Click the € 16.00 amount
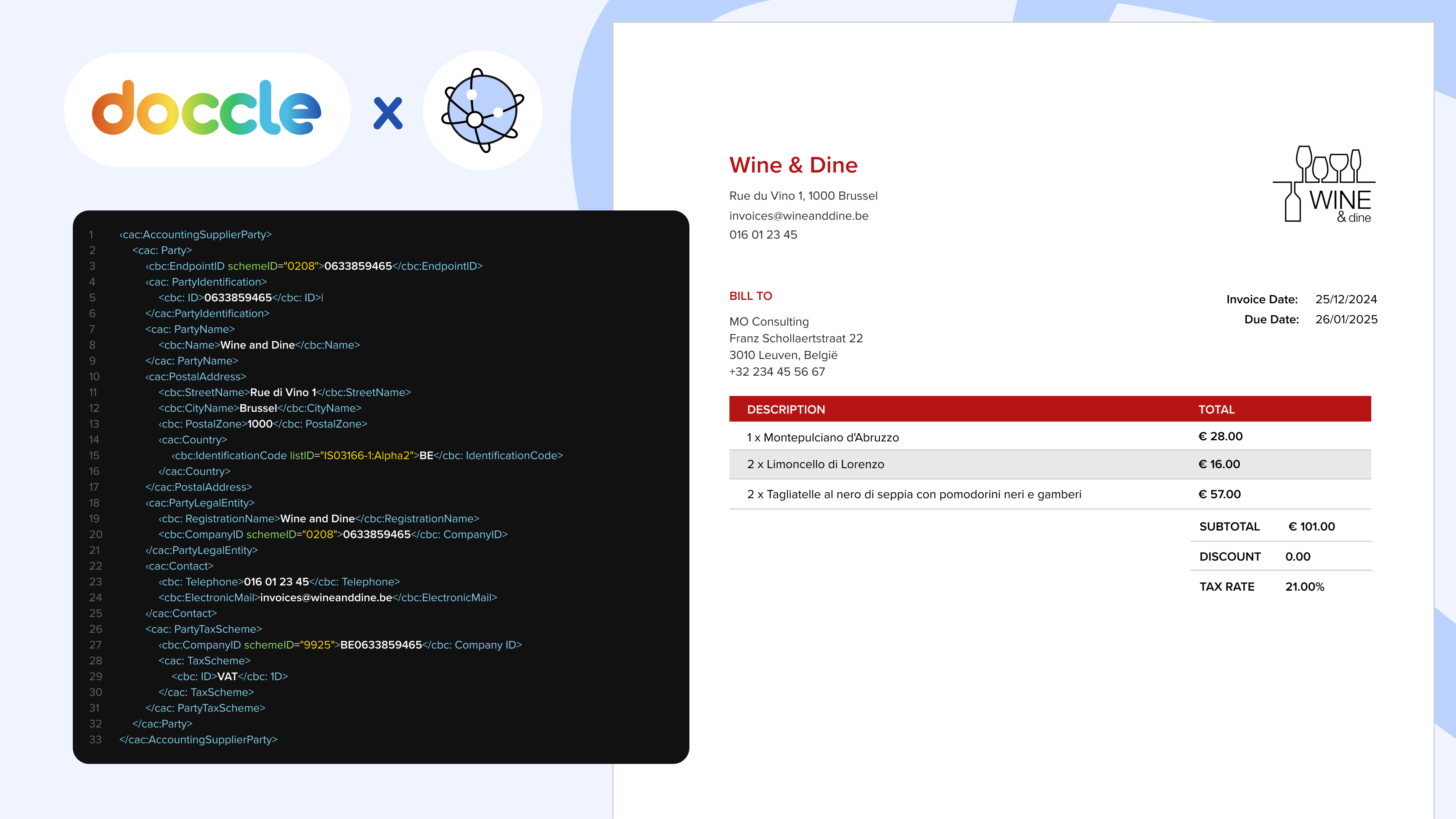1456x819 pixels. 1219,464
